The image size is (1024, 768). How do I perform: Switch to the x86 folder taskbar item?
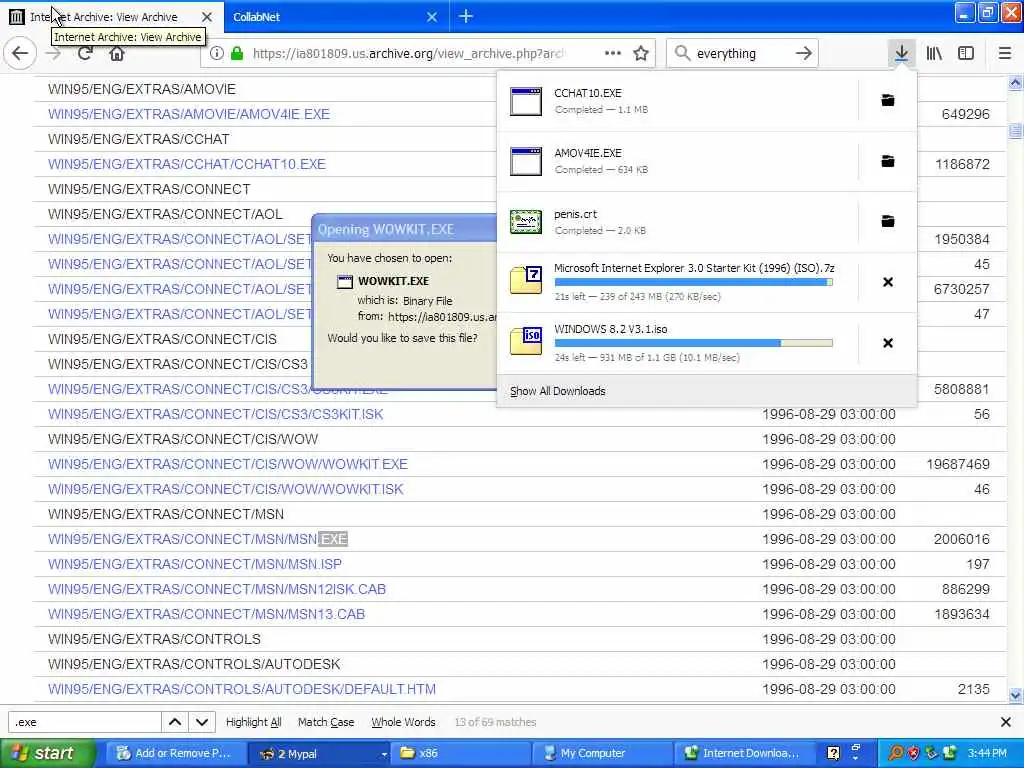tap(462, 753)
